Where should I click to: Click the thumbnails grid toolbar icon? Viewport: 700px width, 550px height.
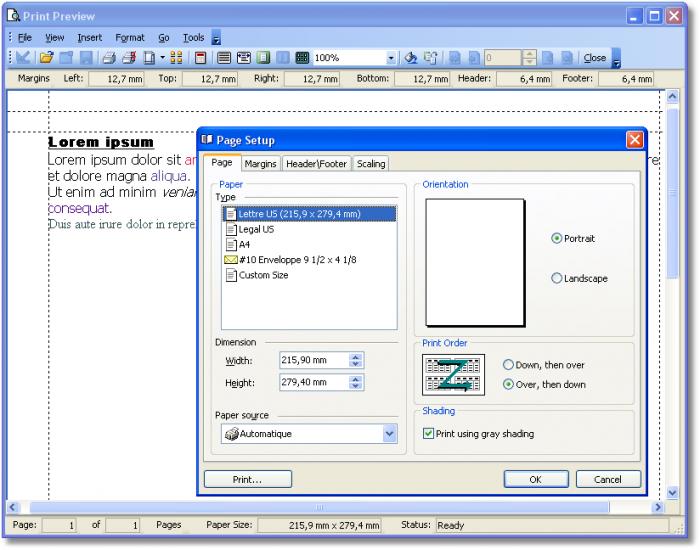coord(176,58)
